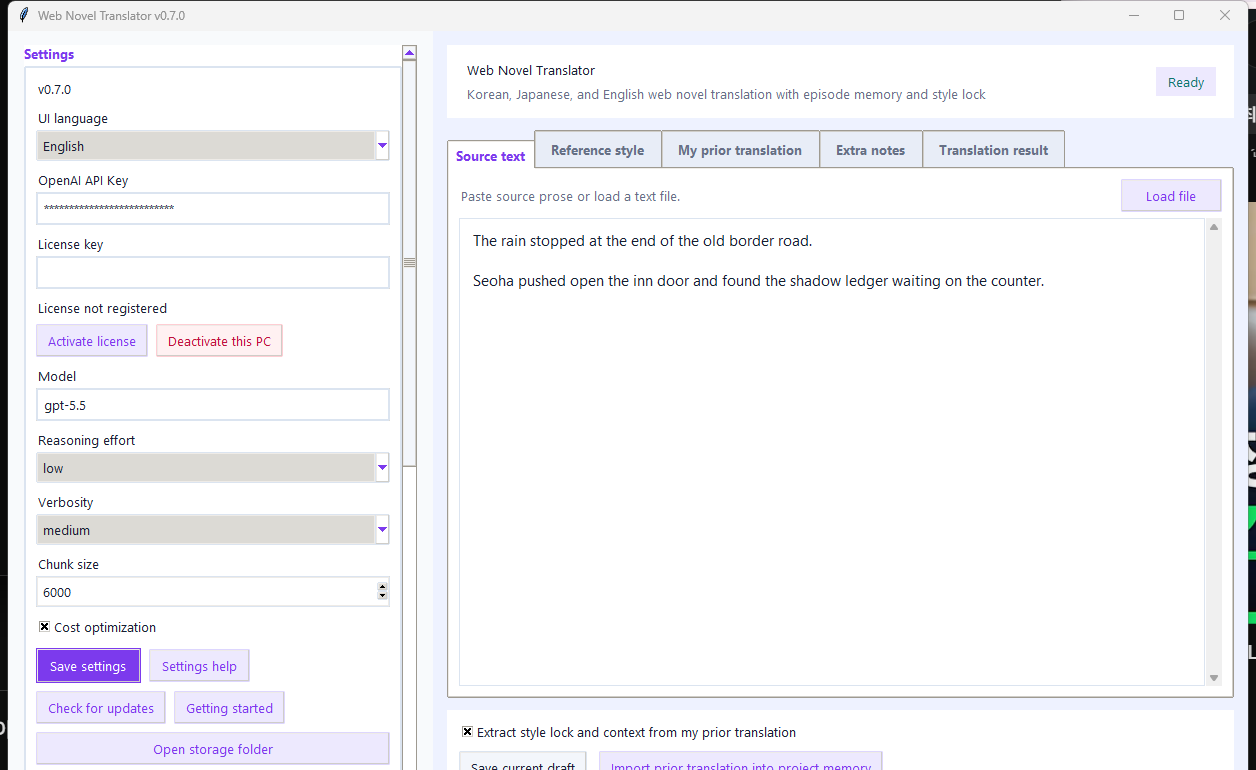The height and width of the screenshot is (770, 1256).
Task: Click 'Paste source prose or load a text file' hint
Action: pos(570,196)
